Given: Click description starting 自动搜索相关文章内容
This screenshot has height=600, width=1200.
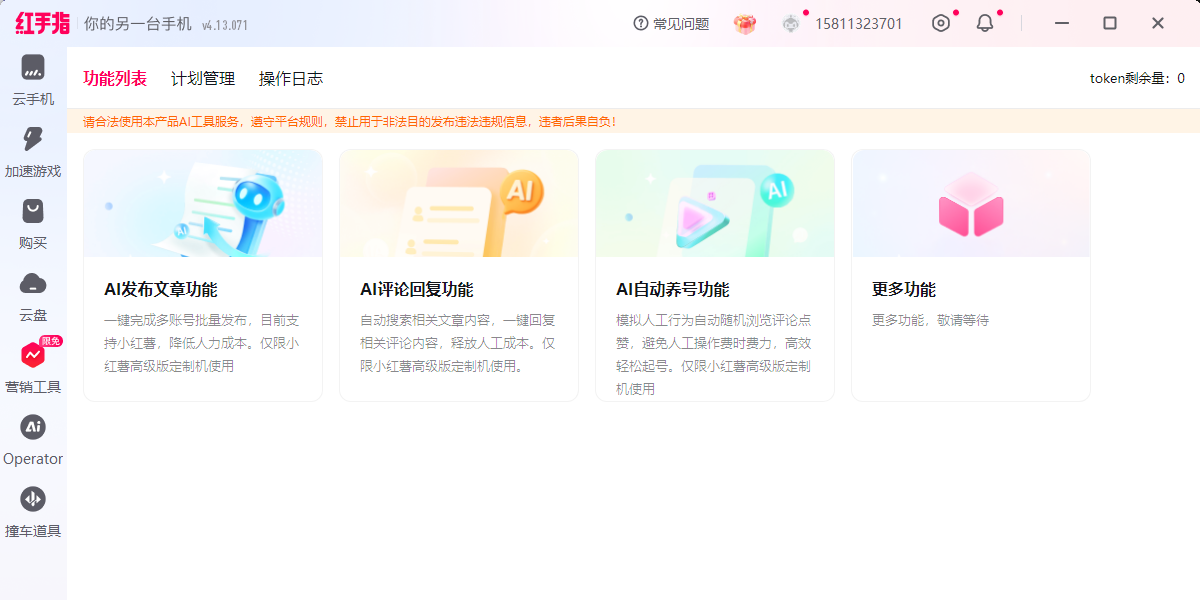Looking at the screenshot, I should coord(458,343).
